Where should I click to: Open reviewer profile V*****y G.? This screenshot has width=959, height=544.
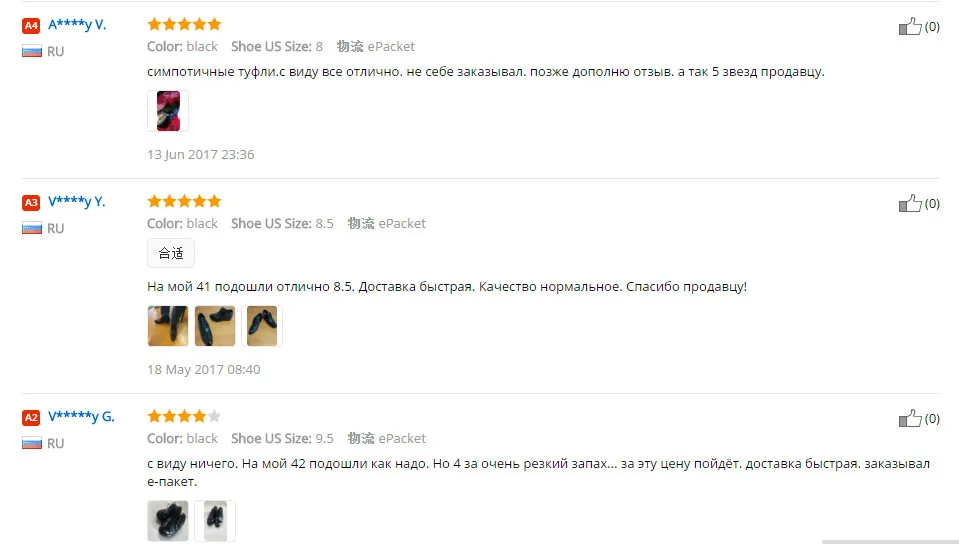pos(81,417)
